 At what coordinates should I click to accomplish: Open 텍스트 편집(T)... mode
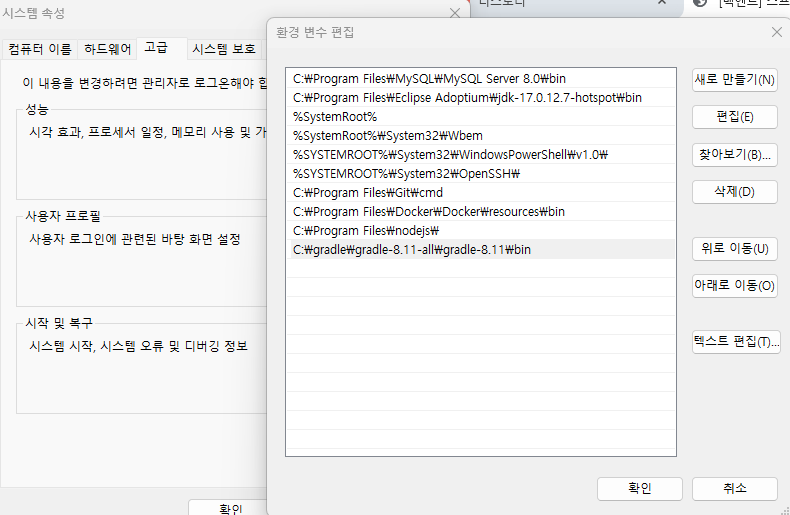click(736, 342)
